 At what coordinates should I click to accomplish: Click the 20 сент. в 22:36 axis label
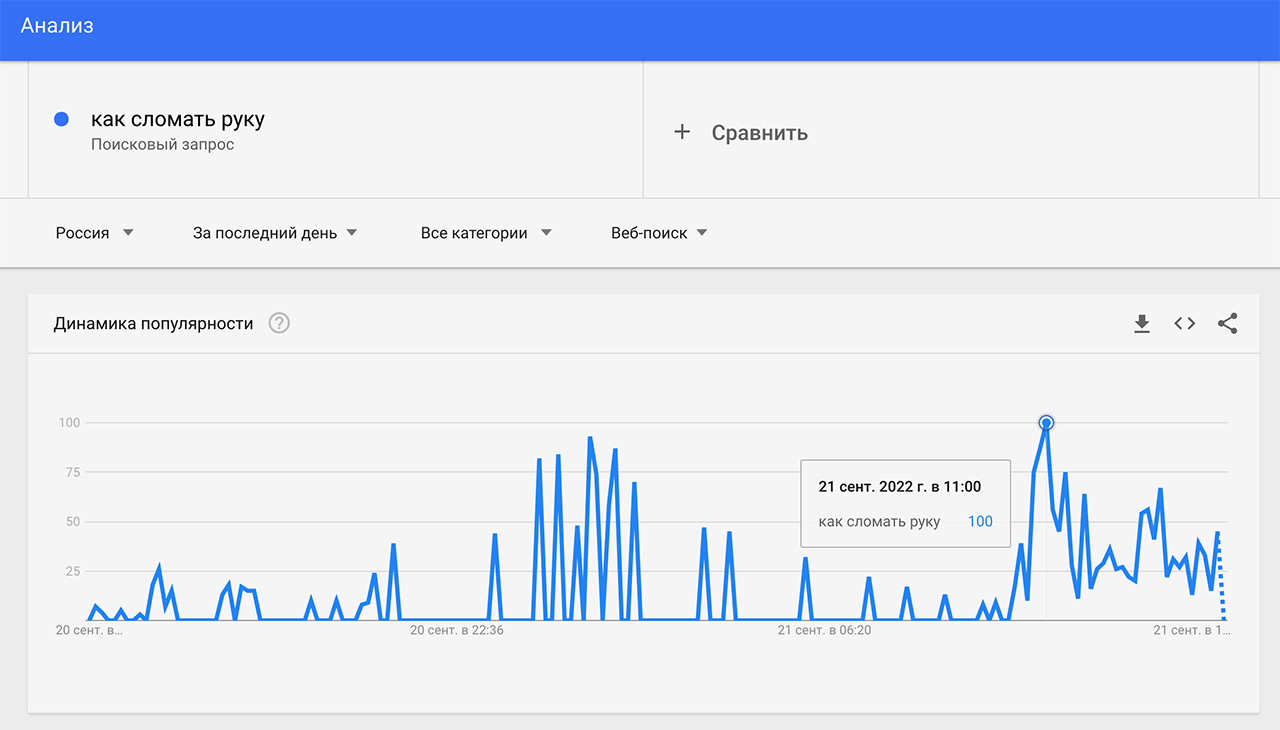coord(457,631)
